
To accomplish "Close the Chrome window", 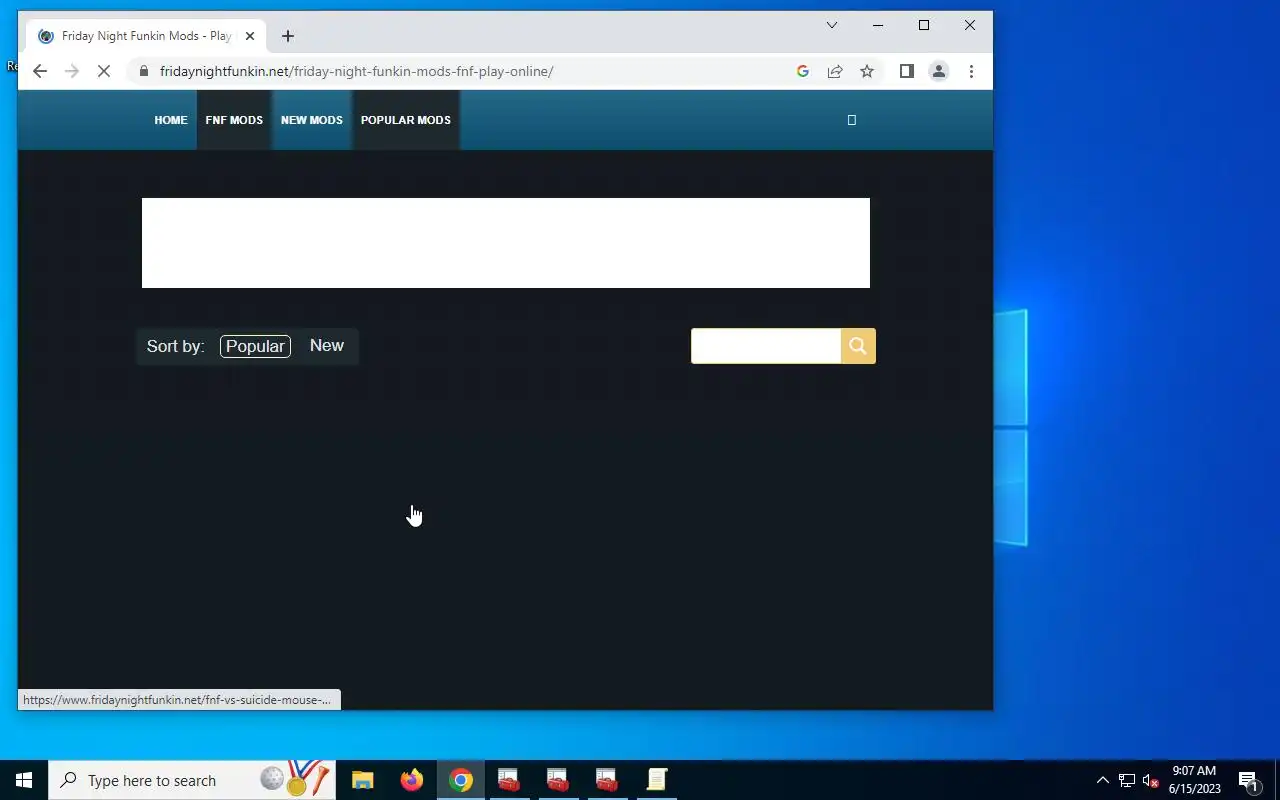I will click(x=970, y=25).
